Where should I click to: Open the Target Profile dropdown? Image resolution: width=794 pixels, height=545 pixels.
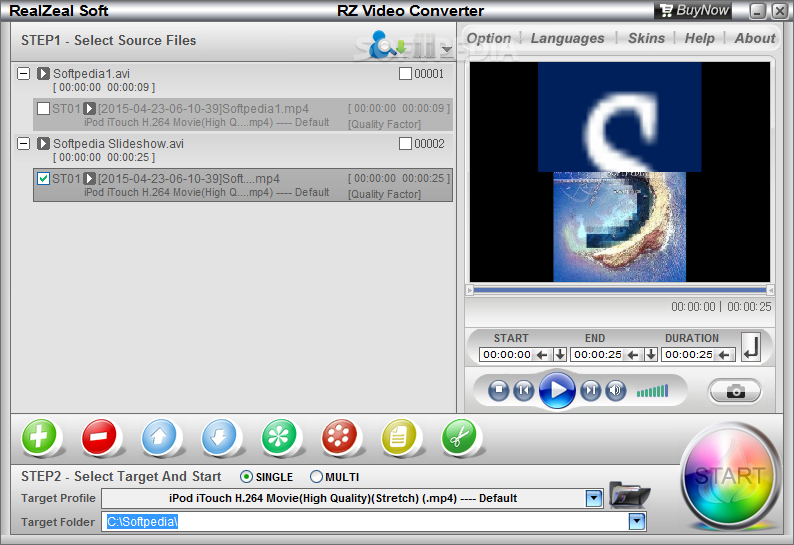594,498
